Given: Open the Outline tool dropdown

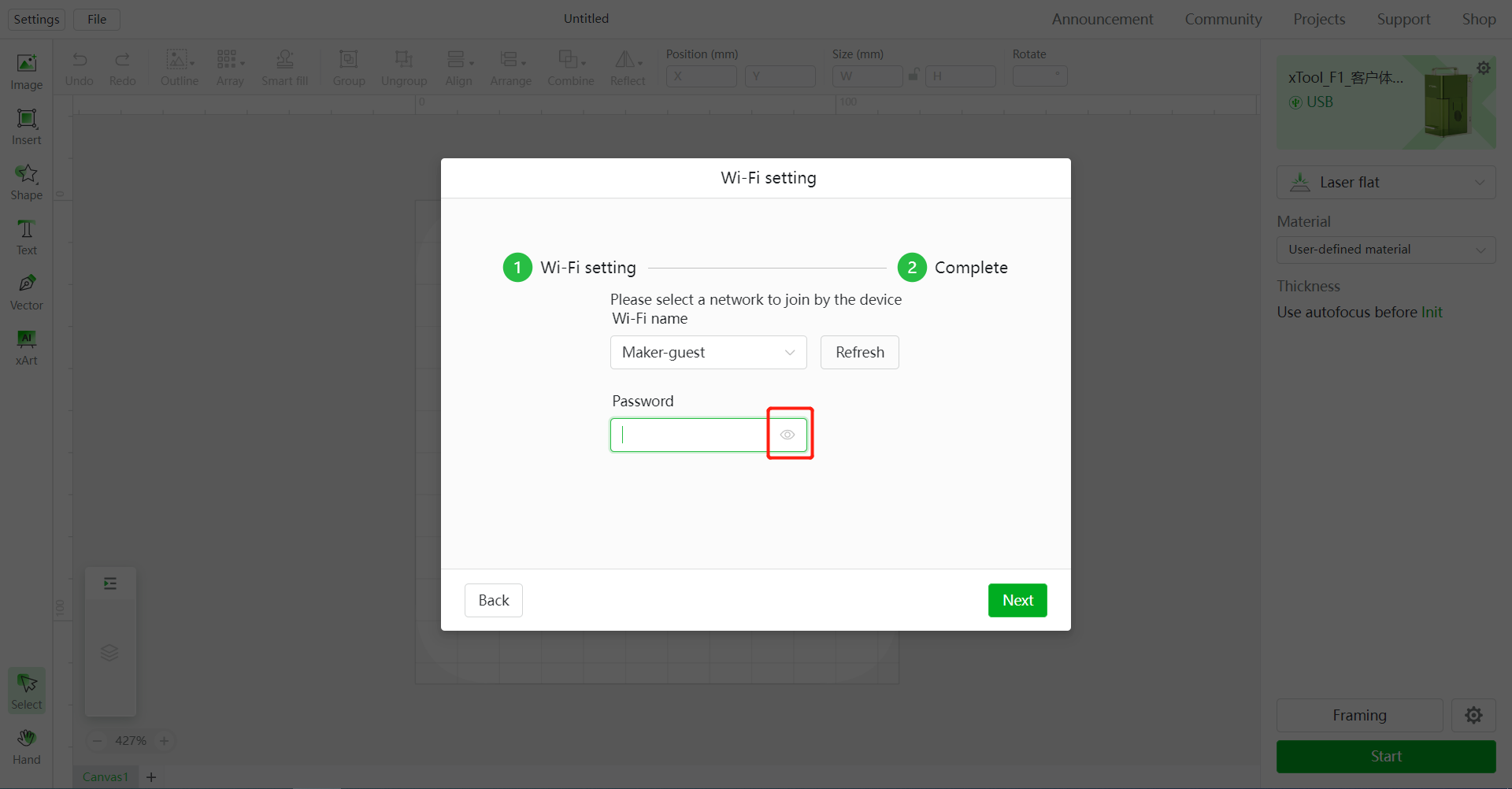Looking at the screenshot, I should click(x=180, y=69).
